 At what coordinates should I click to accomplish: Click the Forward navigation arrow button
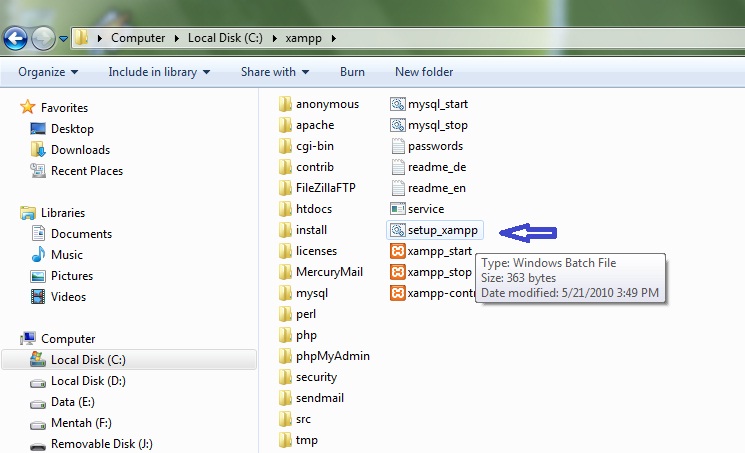tap(43, 39)
